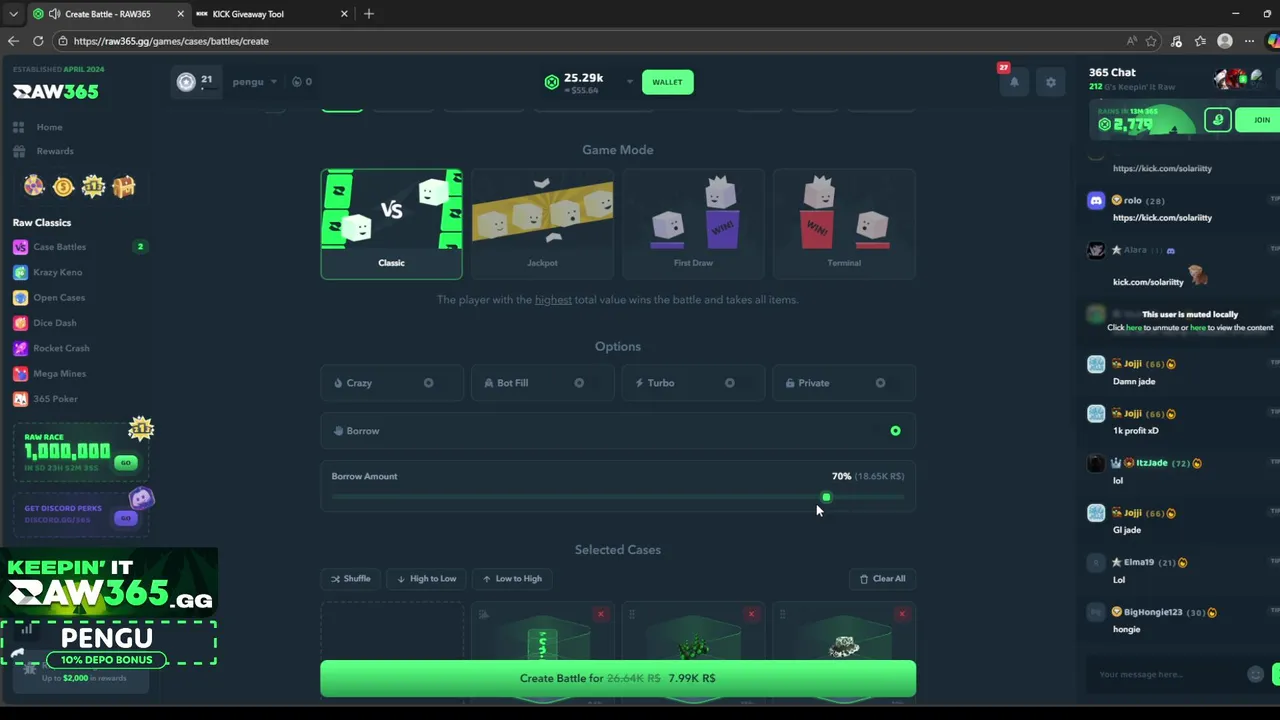Select Jackpot game mode
The image size is (1280, 720).
click(542, 223)
